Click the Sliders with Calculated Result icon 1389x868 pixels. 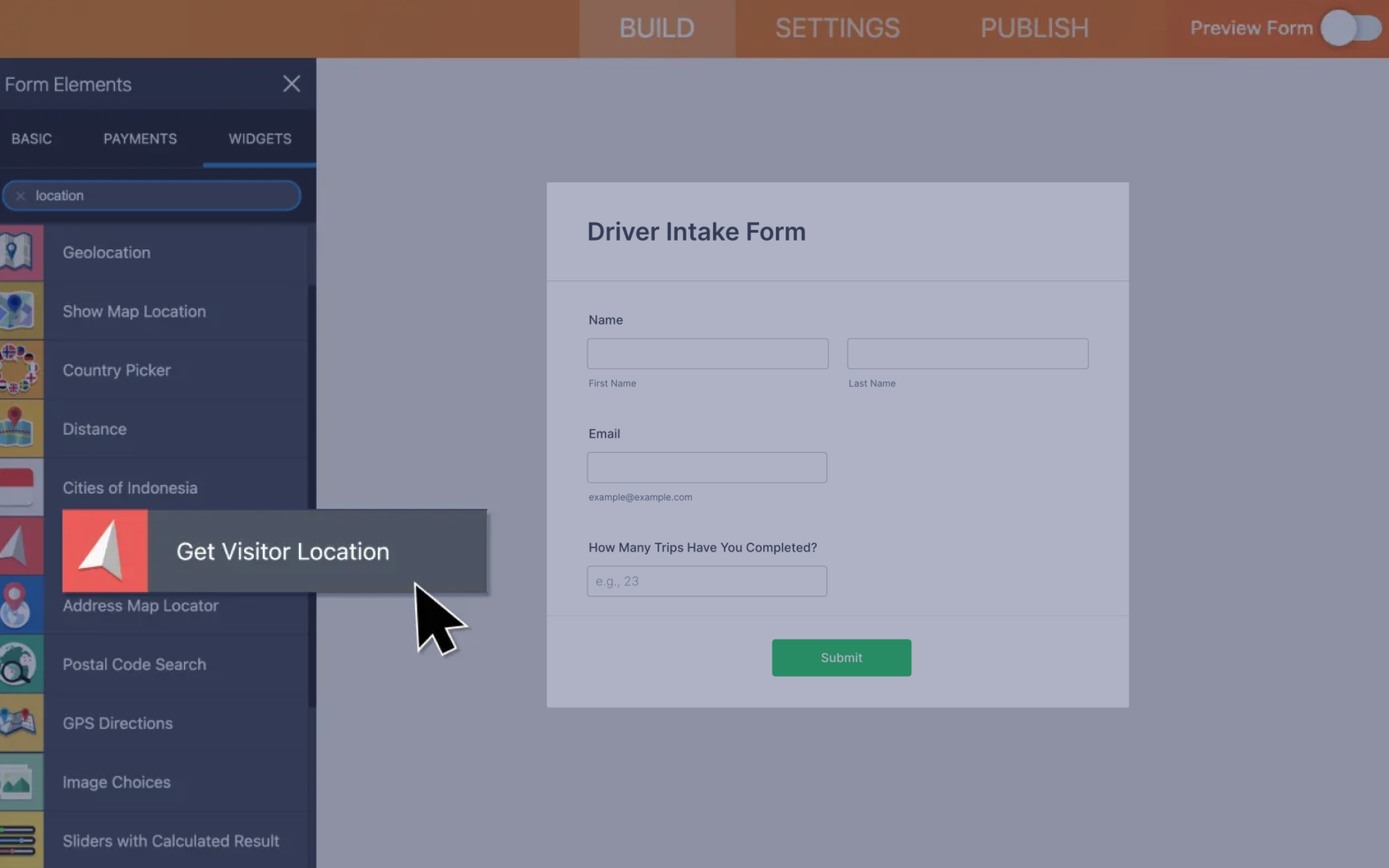click(x=19, y=841)
